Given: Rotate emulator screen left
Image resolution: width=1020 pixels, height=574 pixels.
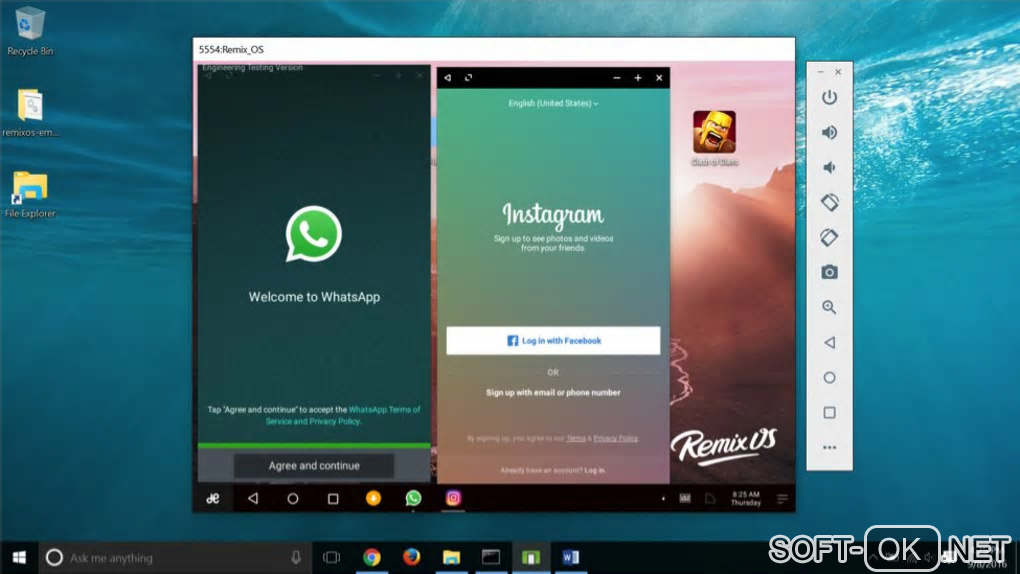Looking at the screenshot, I should coord(829,202).
